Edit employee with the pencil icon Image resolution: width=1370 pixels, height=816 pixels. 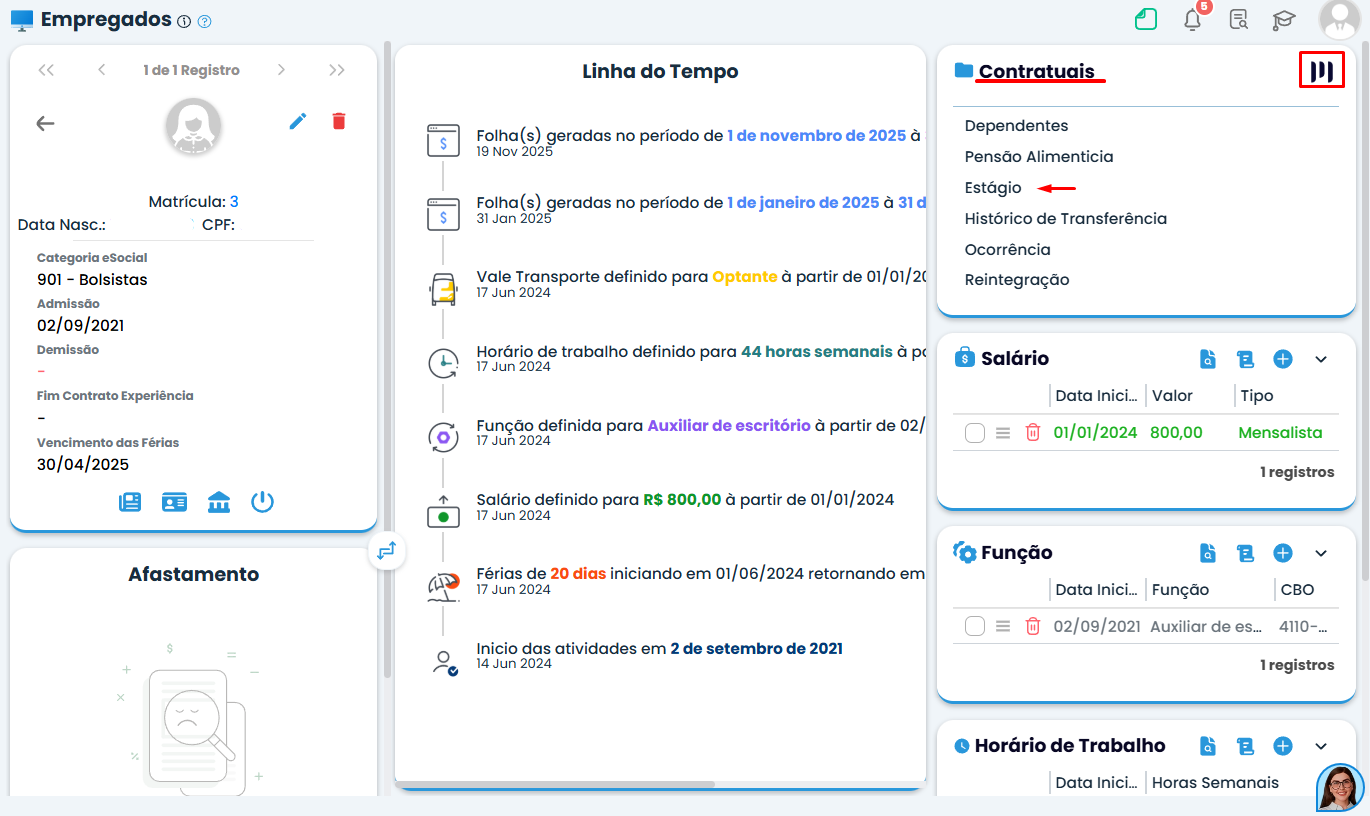pos(298,121)
